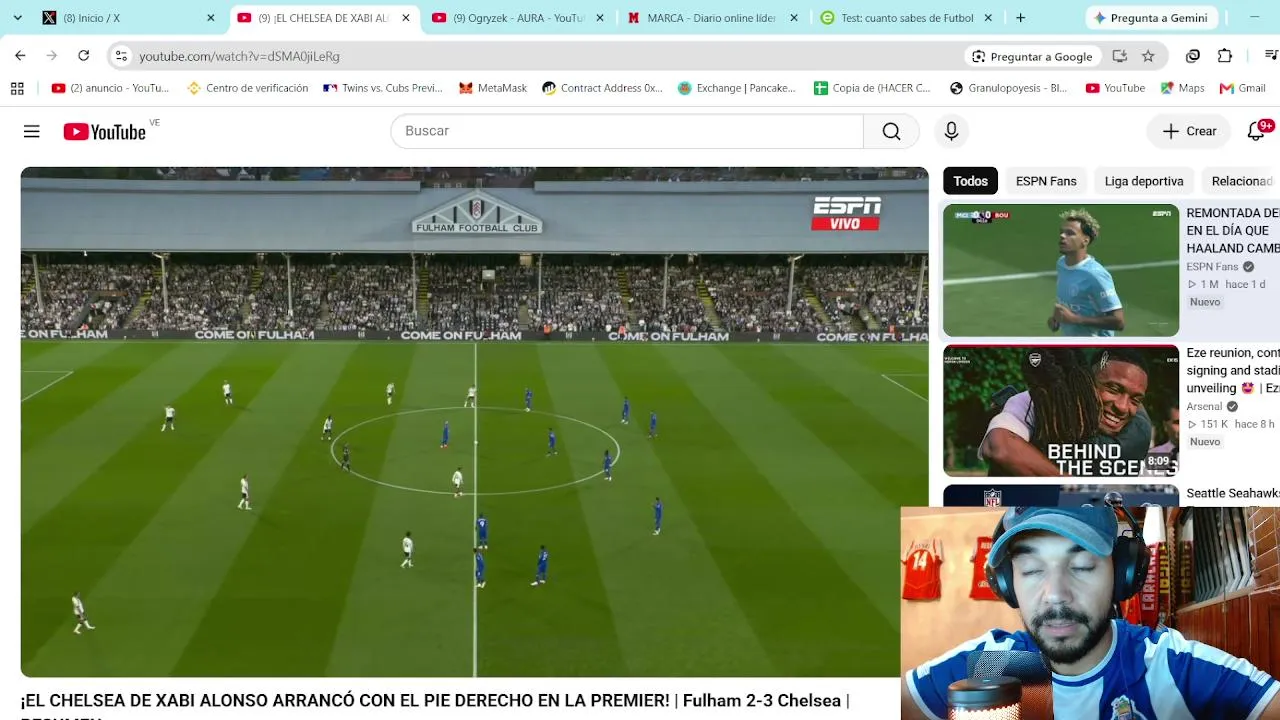Close the Chelsea de Xabi Alonso tab
Viewport: 1280px width, 720px height.
[x=406, y=18]
